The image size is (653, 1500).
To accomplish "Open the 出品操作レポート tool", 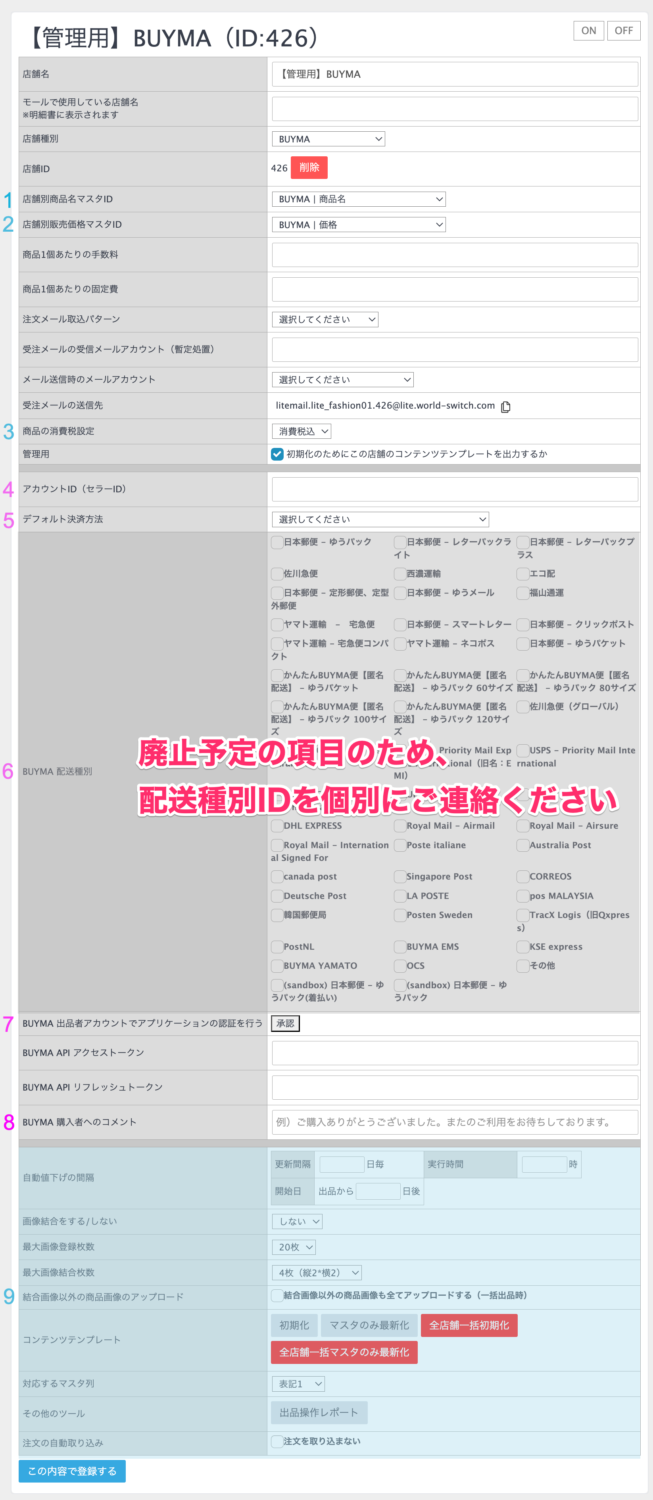I will 319,1412.
